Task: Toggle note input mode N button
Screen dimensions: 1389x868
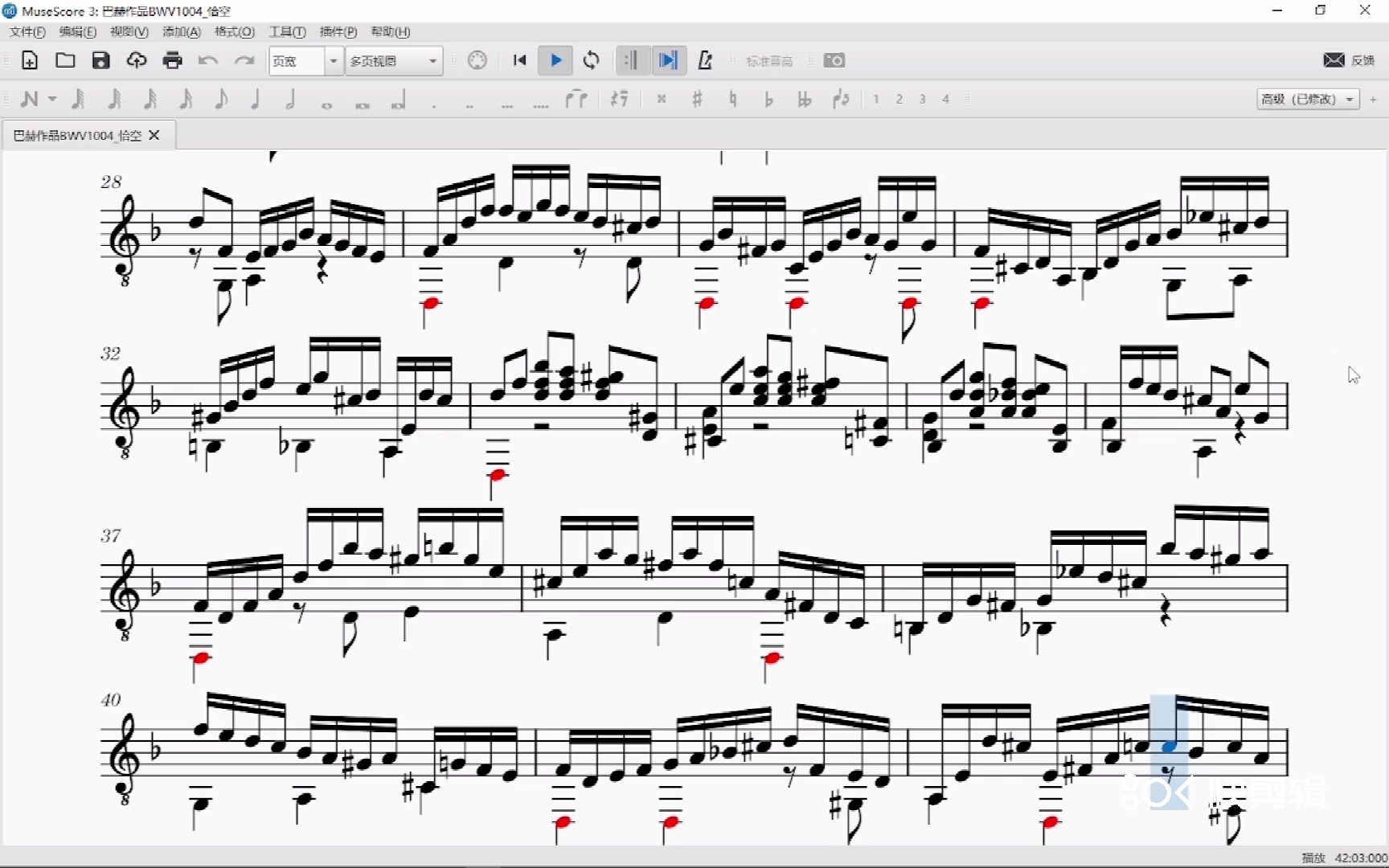Action: click(30, 99)
